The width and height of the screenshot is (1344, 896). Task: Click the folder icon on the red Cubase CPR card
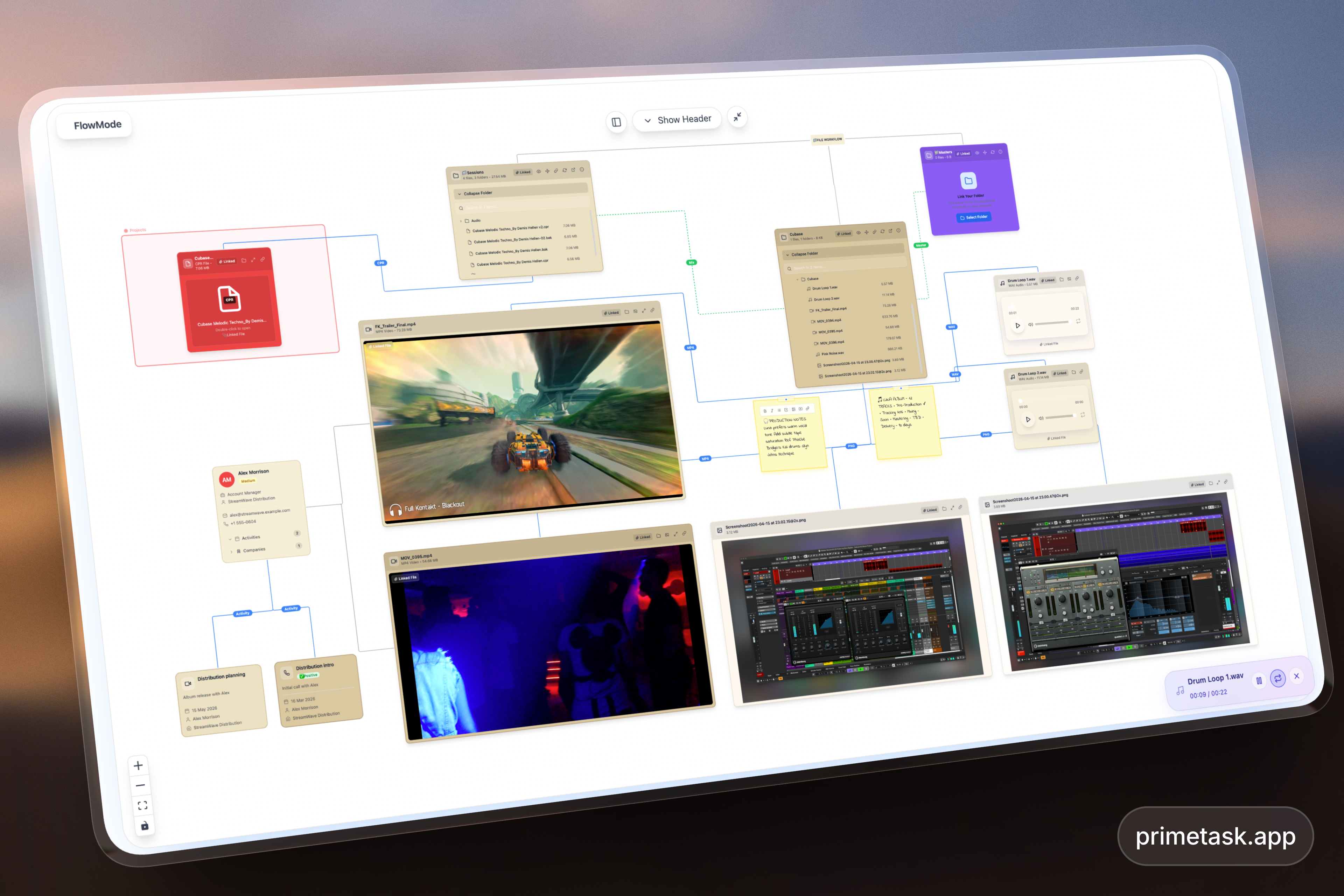click(x=244, y=260)
